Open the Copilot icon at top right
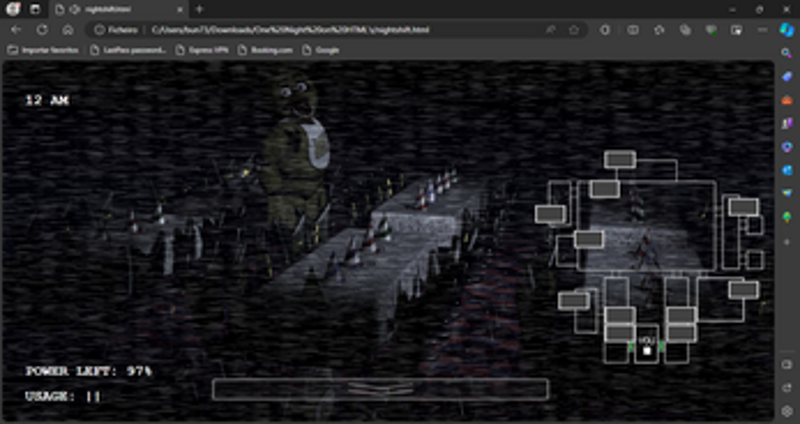The image size is (800, 424). pyautogui.click(x=787, y=30)
